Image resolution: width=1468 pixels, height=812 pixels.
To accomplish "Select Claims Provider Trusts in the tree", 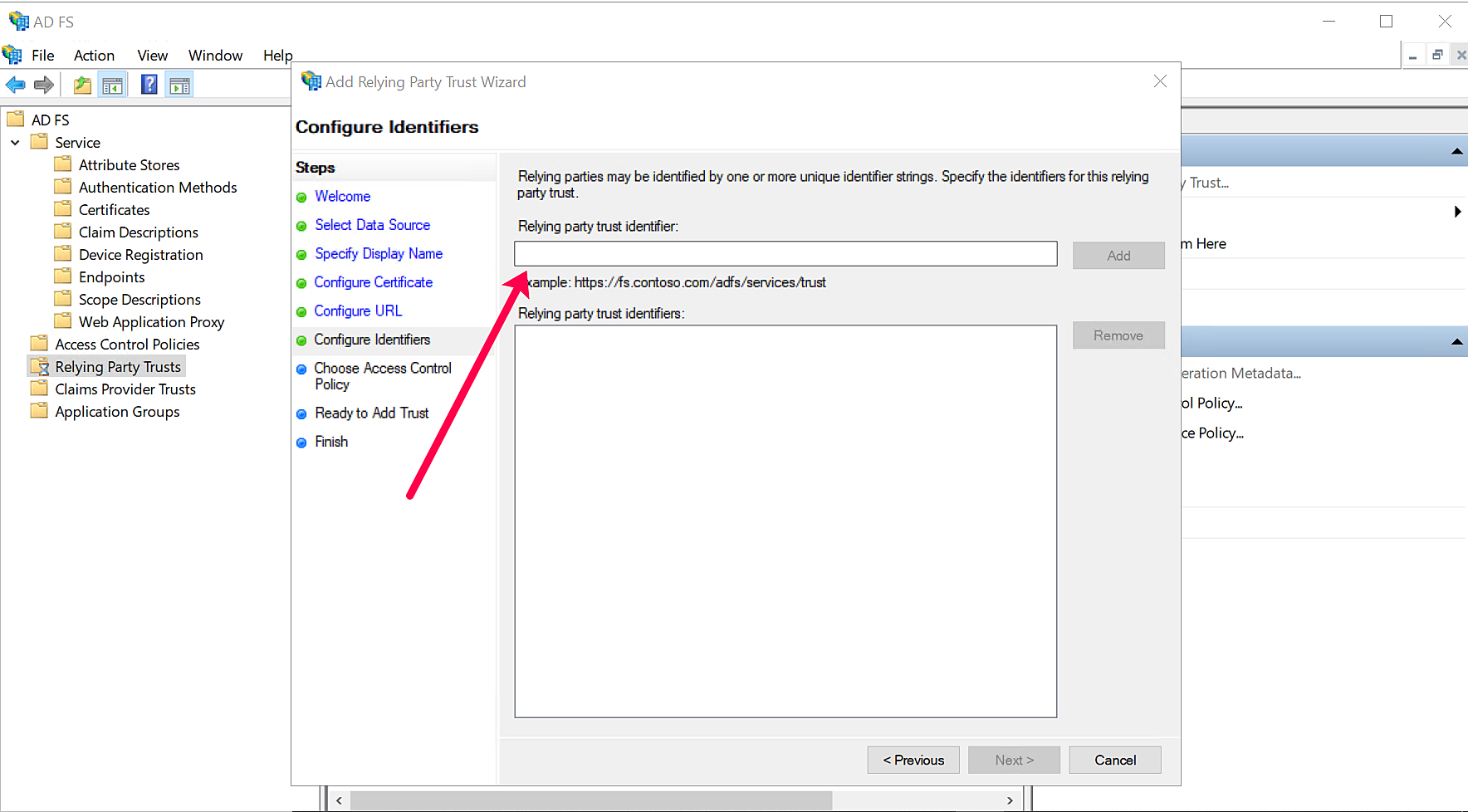I will 125,389.
